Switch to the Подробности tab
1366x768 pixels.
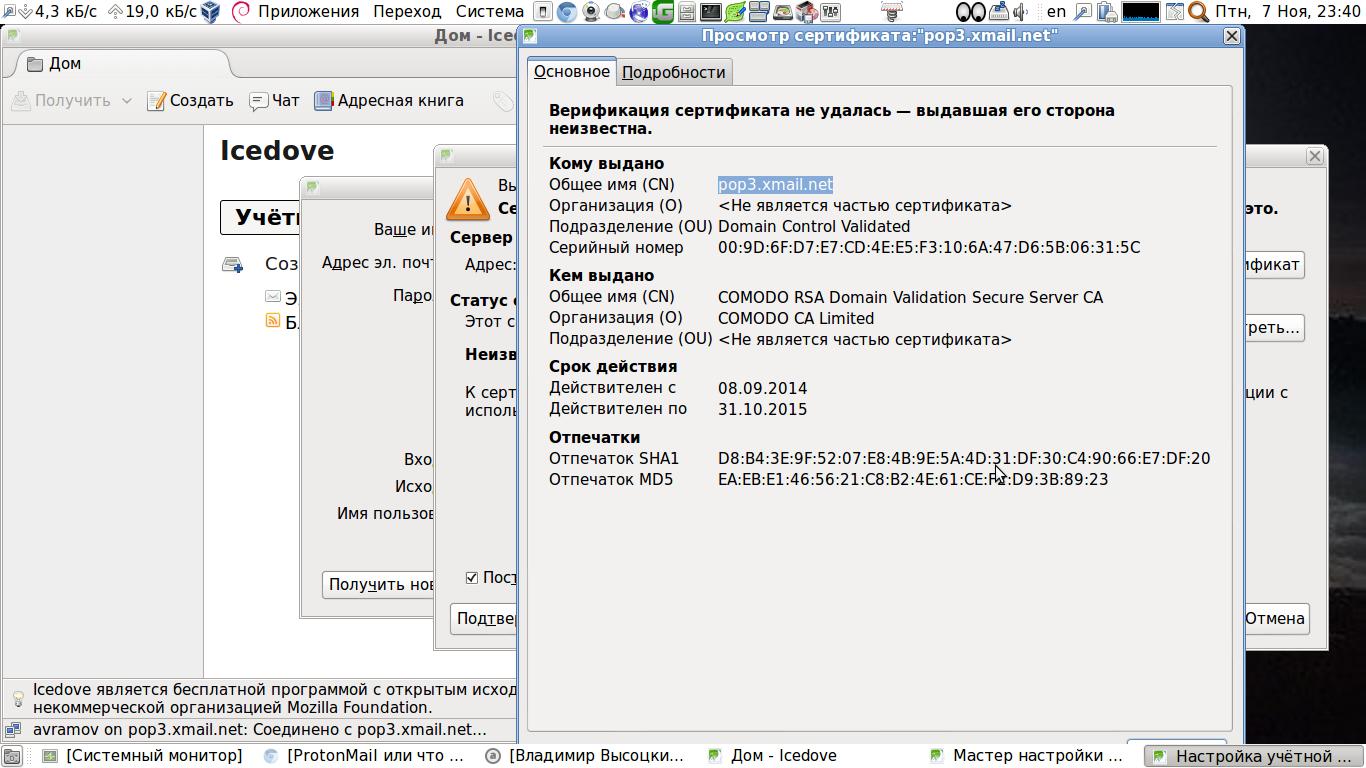tap(673, 72)
